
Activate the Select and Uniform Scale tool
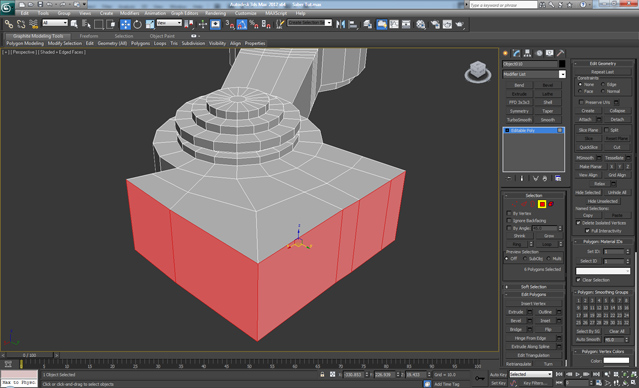click(x=150, y=24)
